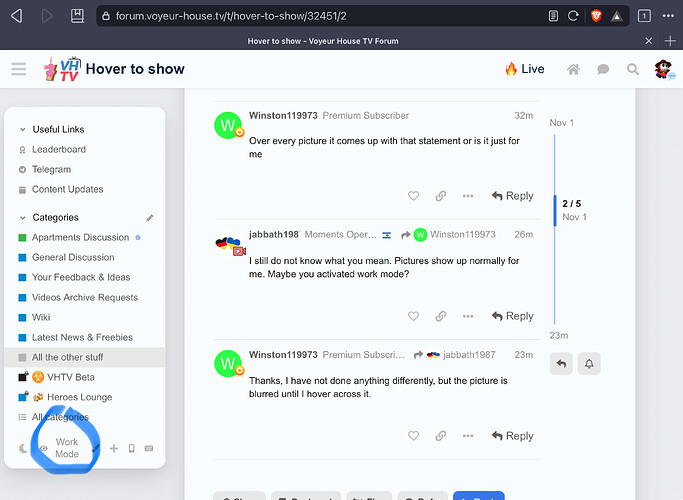Collapse the Categories section
Image resolution: width=683 pixels, height=500 pixels.
(x=24, y=217)
